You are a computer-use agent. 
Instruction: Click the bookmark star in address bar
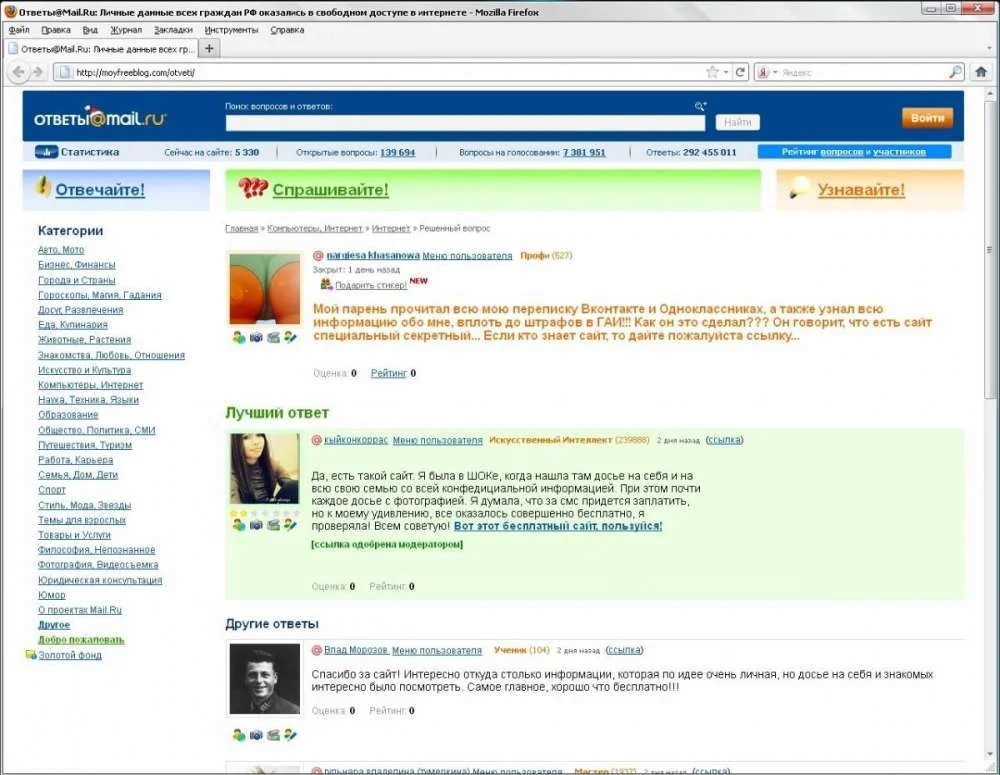click(712, 72)
